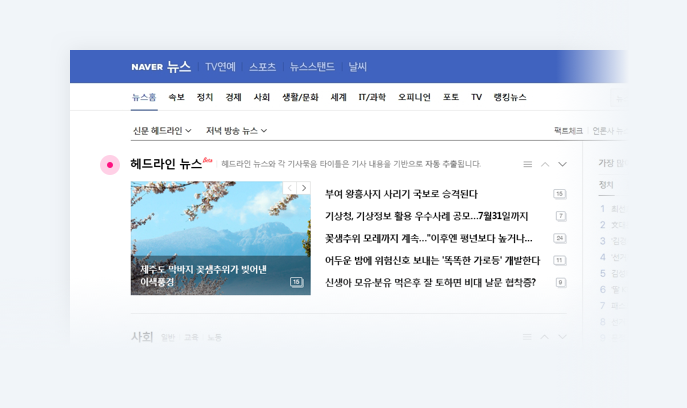
Task: Select the 정치 tab in ranking sidebar
Action: coord(606,185)
